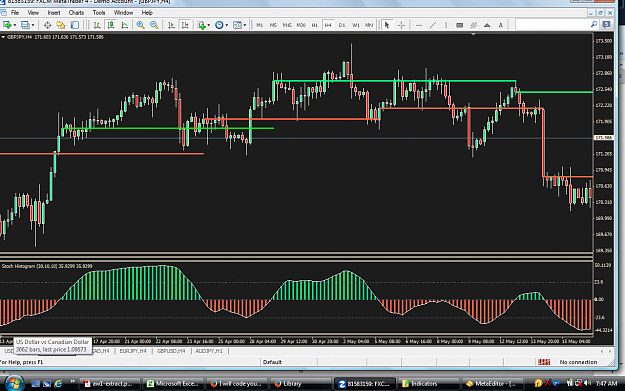
Task: Select the Crosshair tool
Action: 401,25
